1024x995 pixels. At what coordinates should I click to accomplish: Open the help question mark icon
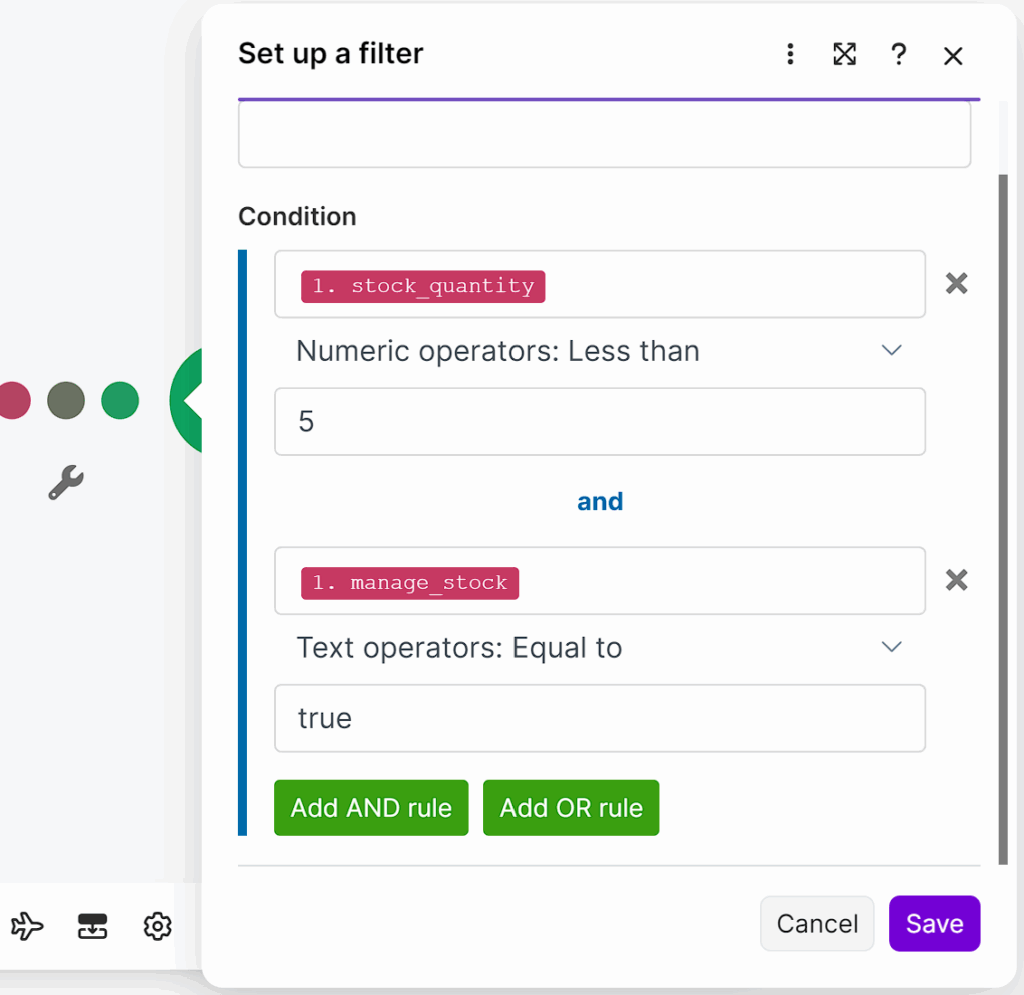point(899,55)
